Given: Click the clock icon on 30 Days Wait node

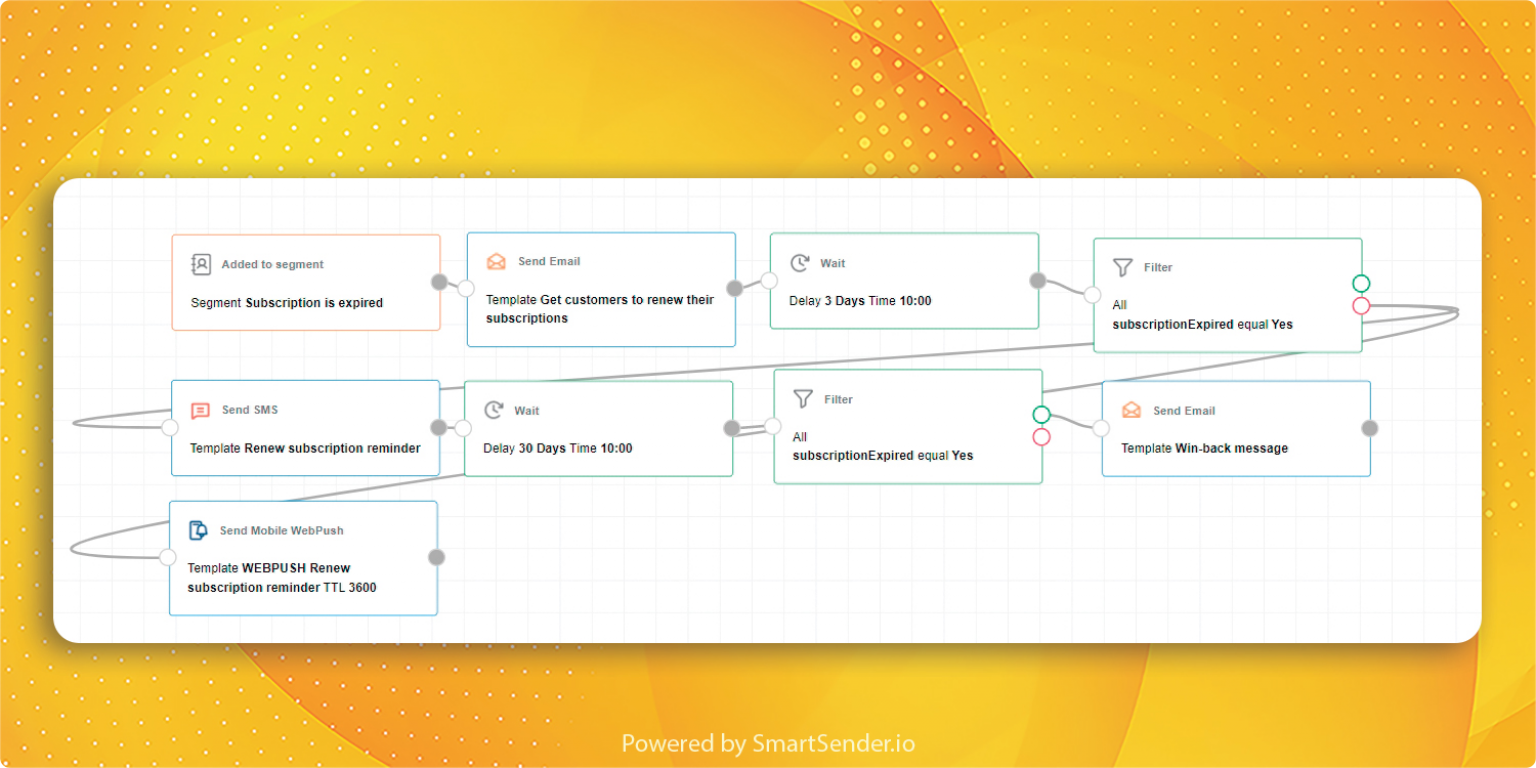Looking at the screenshot, I should (x=493, y=410).
